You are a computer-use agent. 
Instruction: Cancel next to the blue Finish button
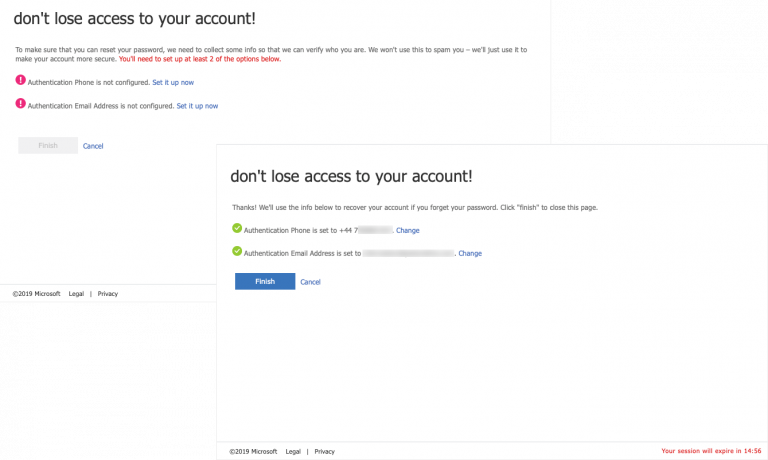click(x=310, y=282)
